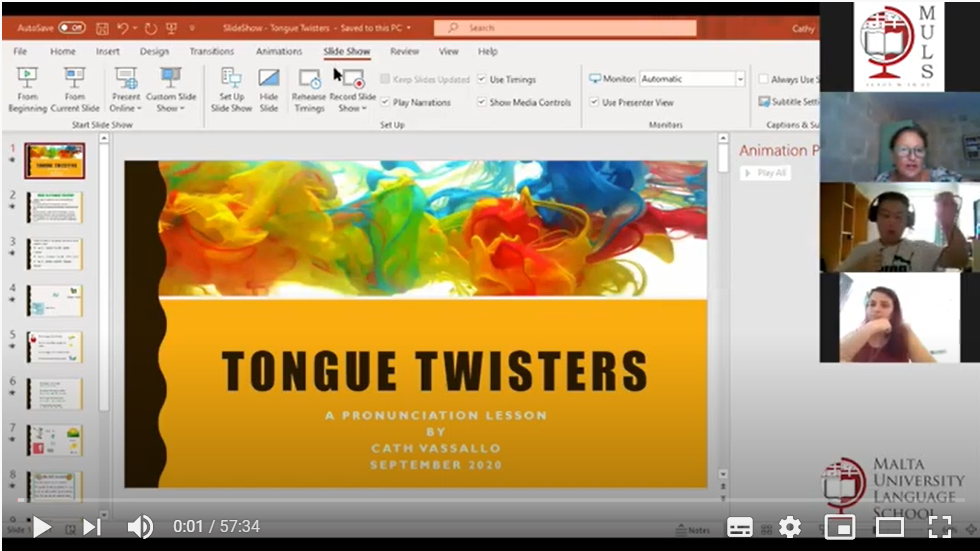Select slide 5 thumbnail
980x551 pixels.
(x=55, y=347)
